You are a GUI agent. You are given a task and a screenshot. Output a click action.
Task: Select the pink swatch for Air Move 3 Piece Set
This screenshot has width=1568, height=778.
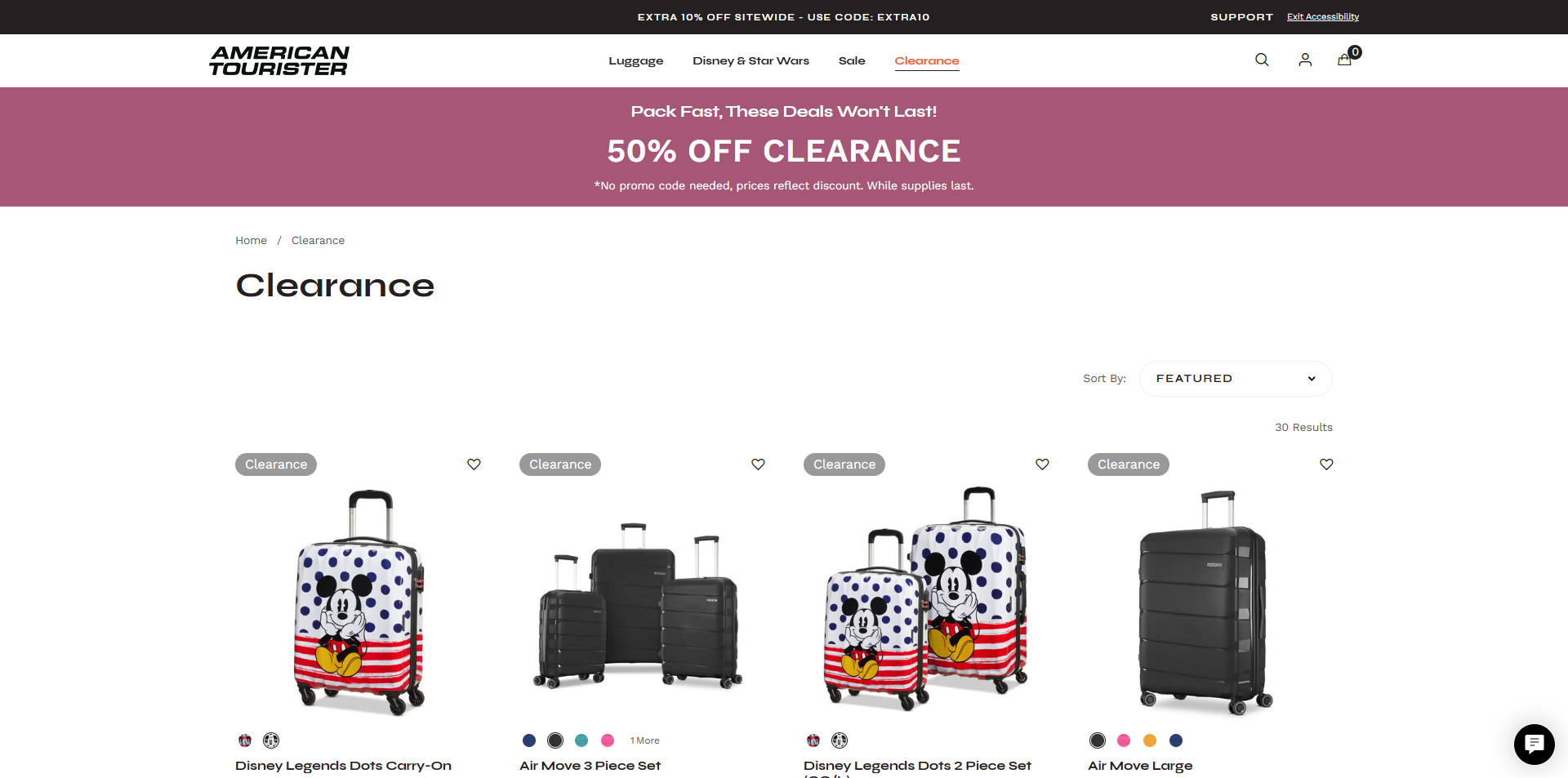[608, 740]
